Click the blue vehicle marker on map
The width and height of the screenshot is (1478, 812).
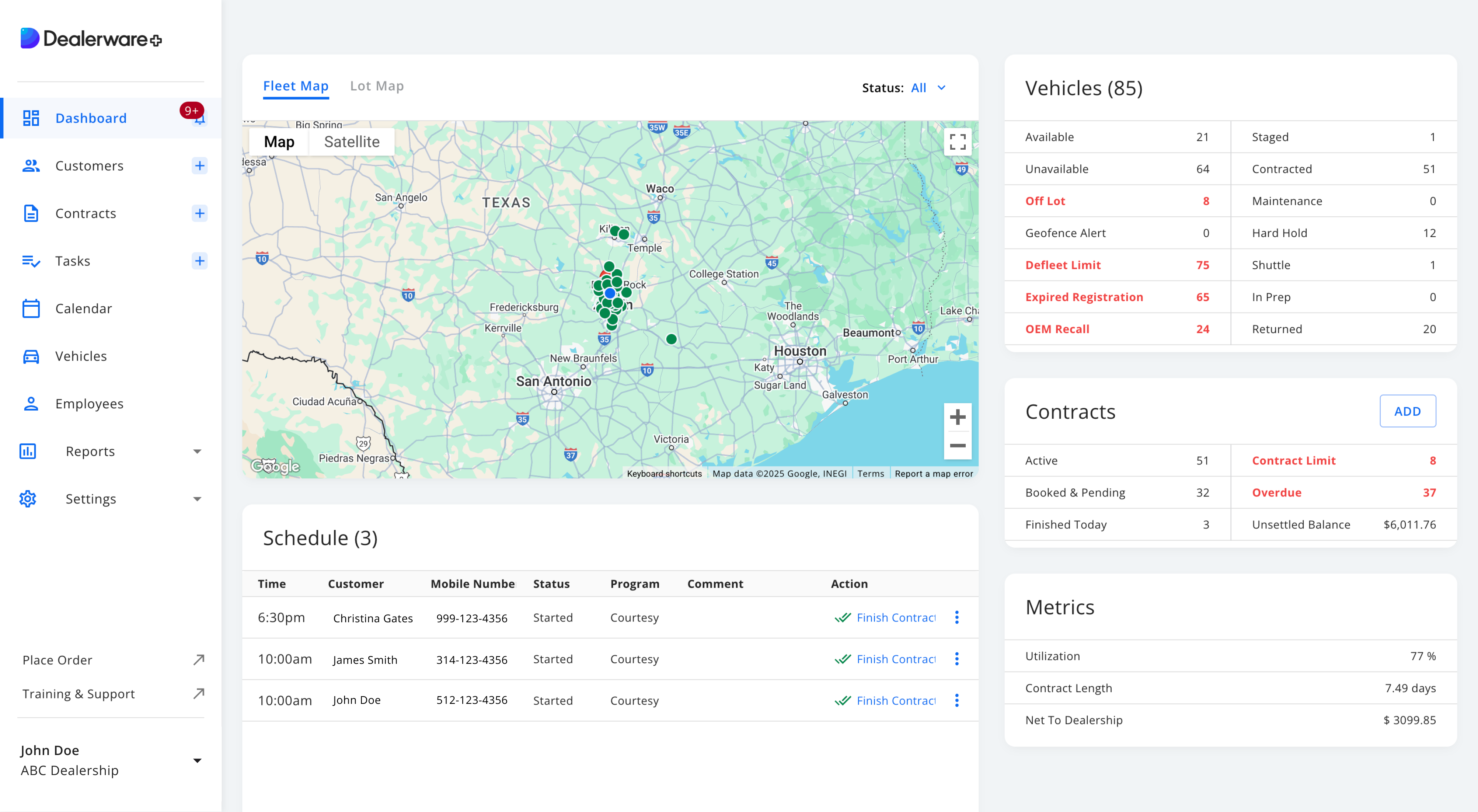[610, 293]
